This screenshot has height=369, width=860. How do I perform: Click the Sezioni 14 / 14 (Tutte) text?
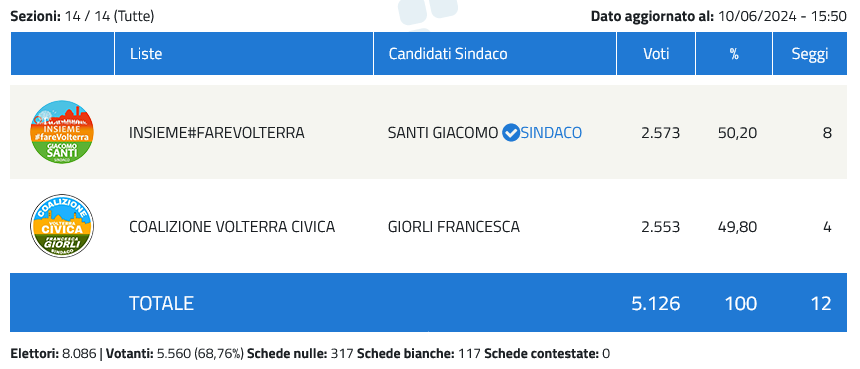point(82,16)
